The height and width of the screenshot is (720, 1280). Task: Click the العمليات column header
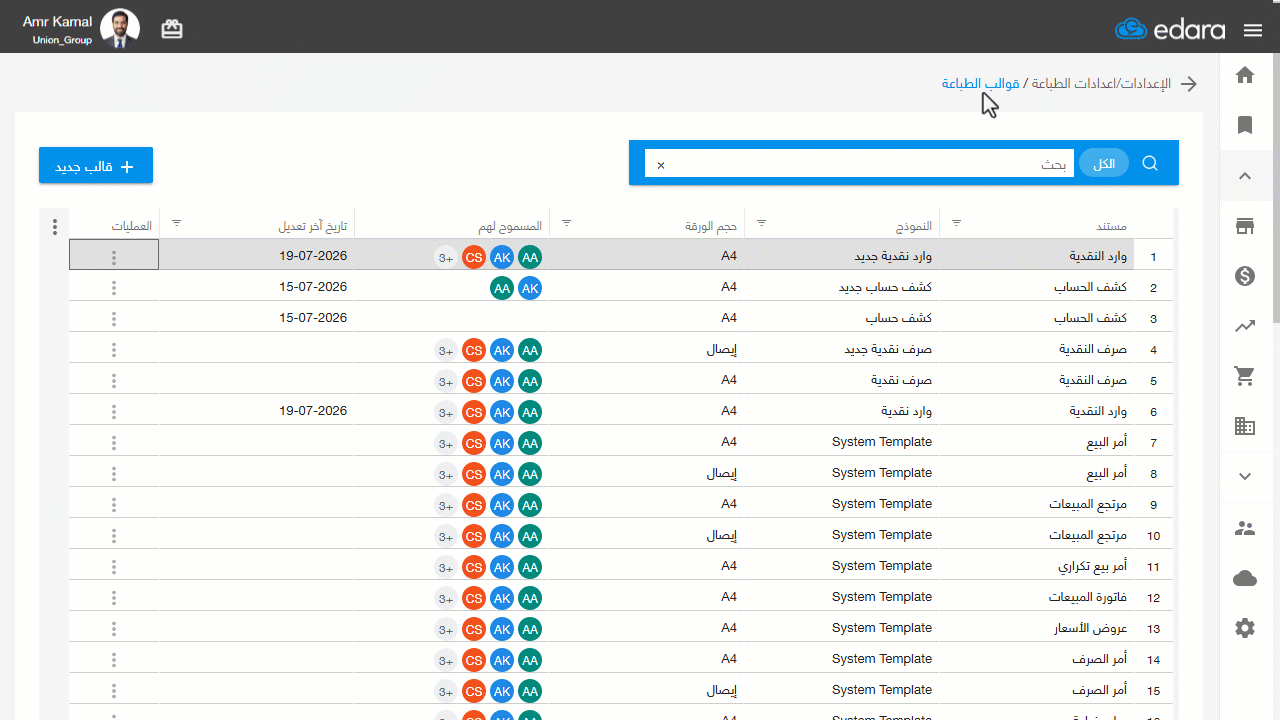(132, 226)
